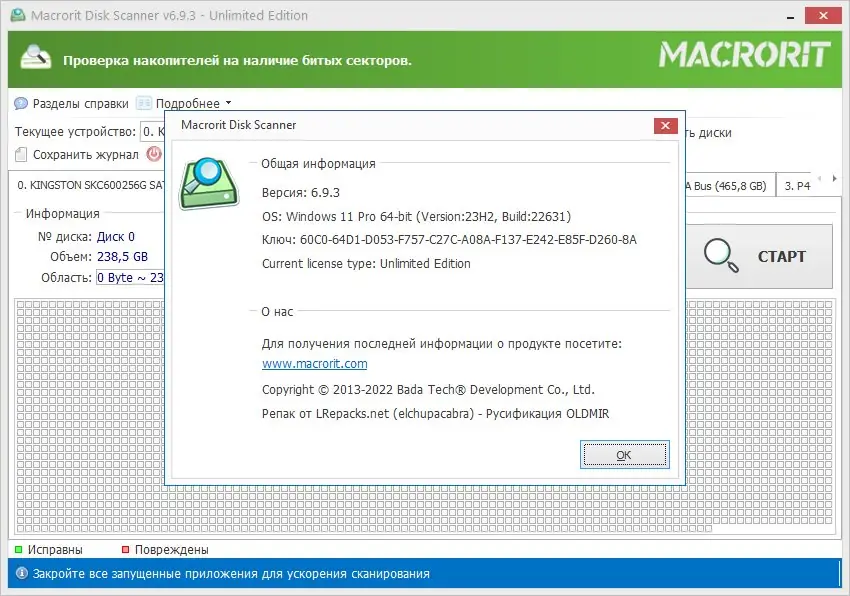Open the www.macrorit.com link
The height and width of the screenshot is (596, 850).
314,363
